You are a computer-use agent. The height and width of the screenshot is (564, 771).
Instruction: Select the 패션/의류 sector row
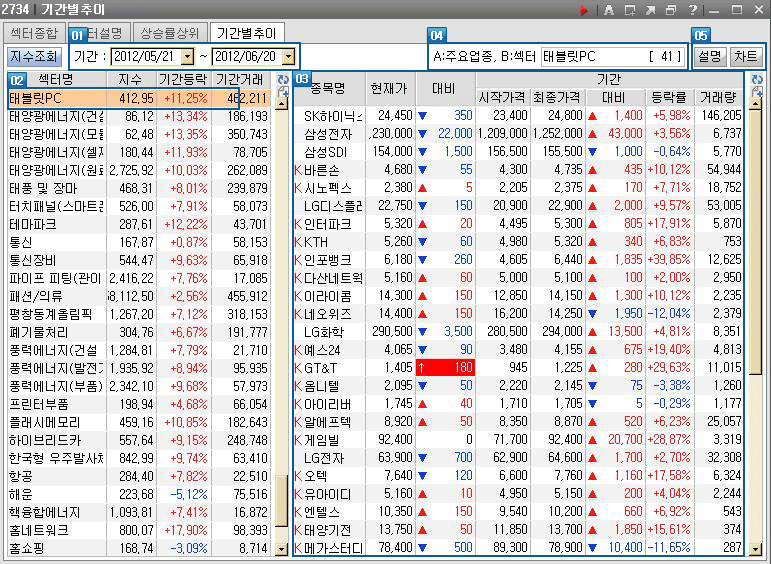139,297
